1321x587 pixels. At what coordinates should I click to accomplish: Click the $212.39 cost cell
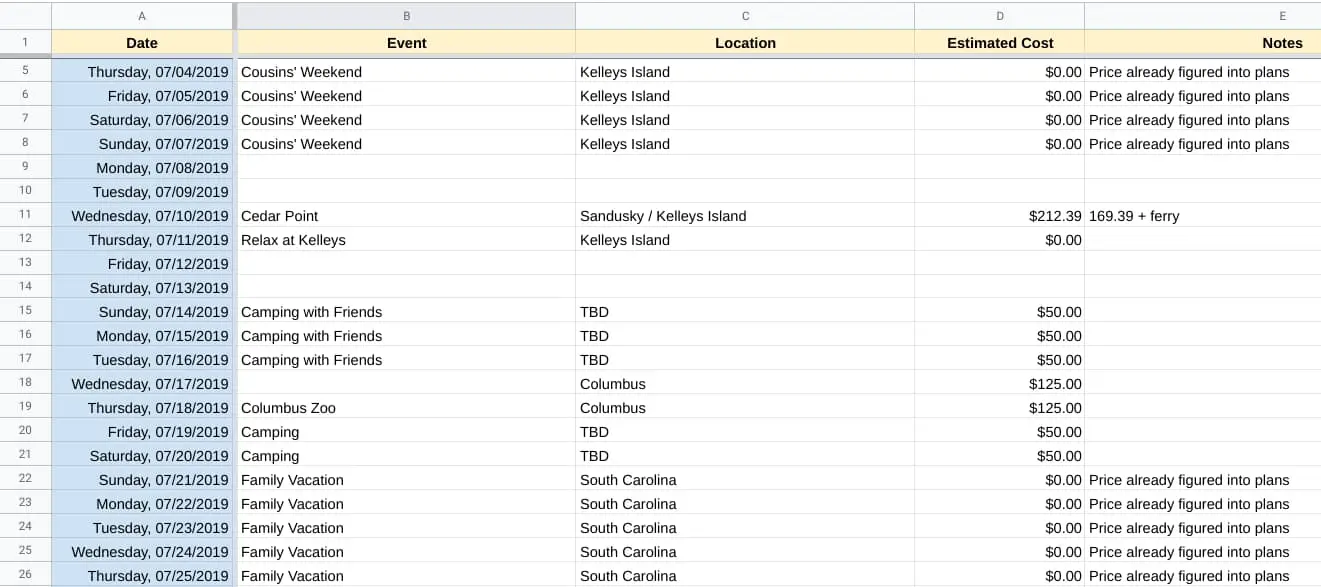(1000, 215)
